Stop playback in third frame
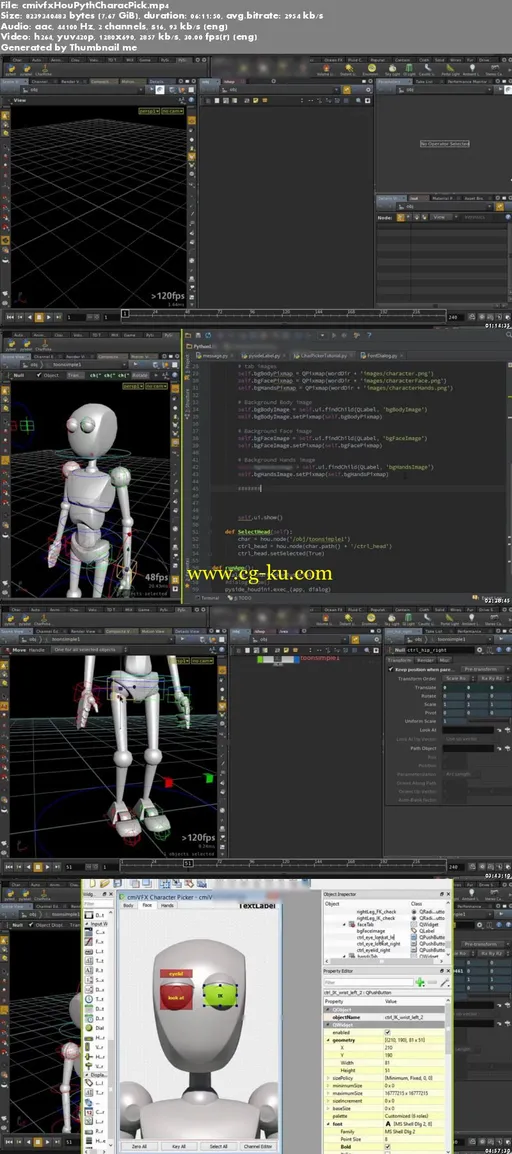The width and height of the screenshot is (512, 1154). click(x=39, y=867)
